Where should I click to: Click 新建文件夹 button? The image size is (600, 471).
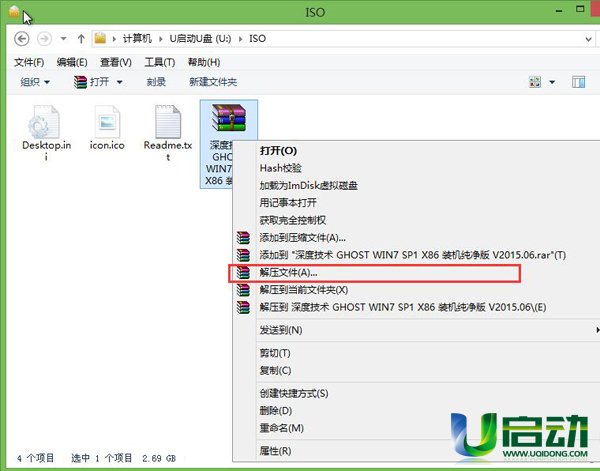coord(213,82)
